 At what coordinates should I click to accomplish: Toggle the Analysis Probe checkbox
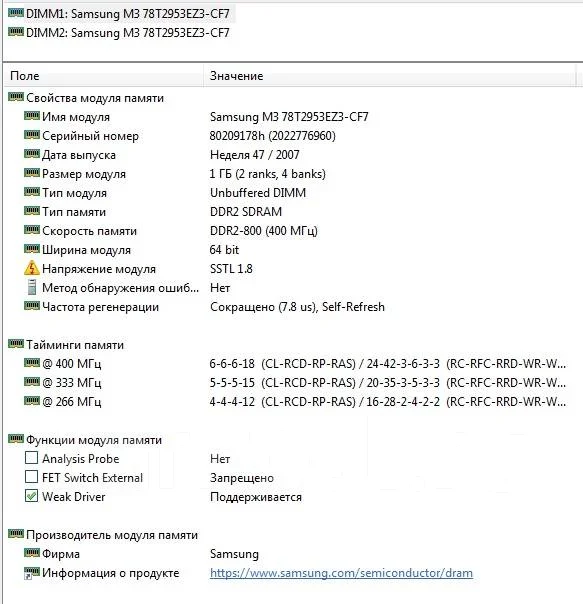31,458
